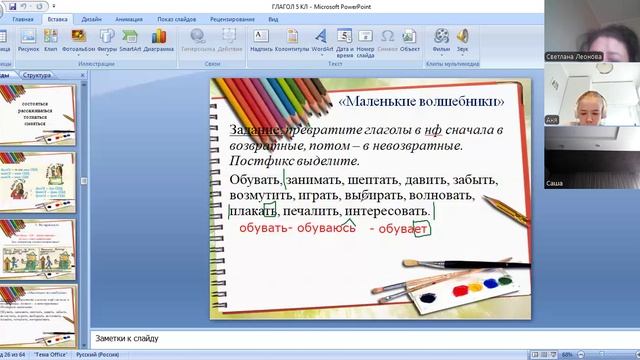Open the Главная ribbon tab
Image resolution: width=640 pixels, height=360 pixels.
23,19
